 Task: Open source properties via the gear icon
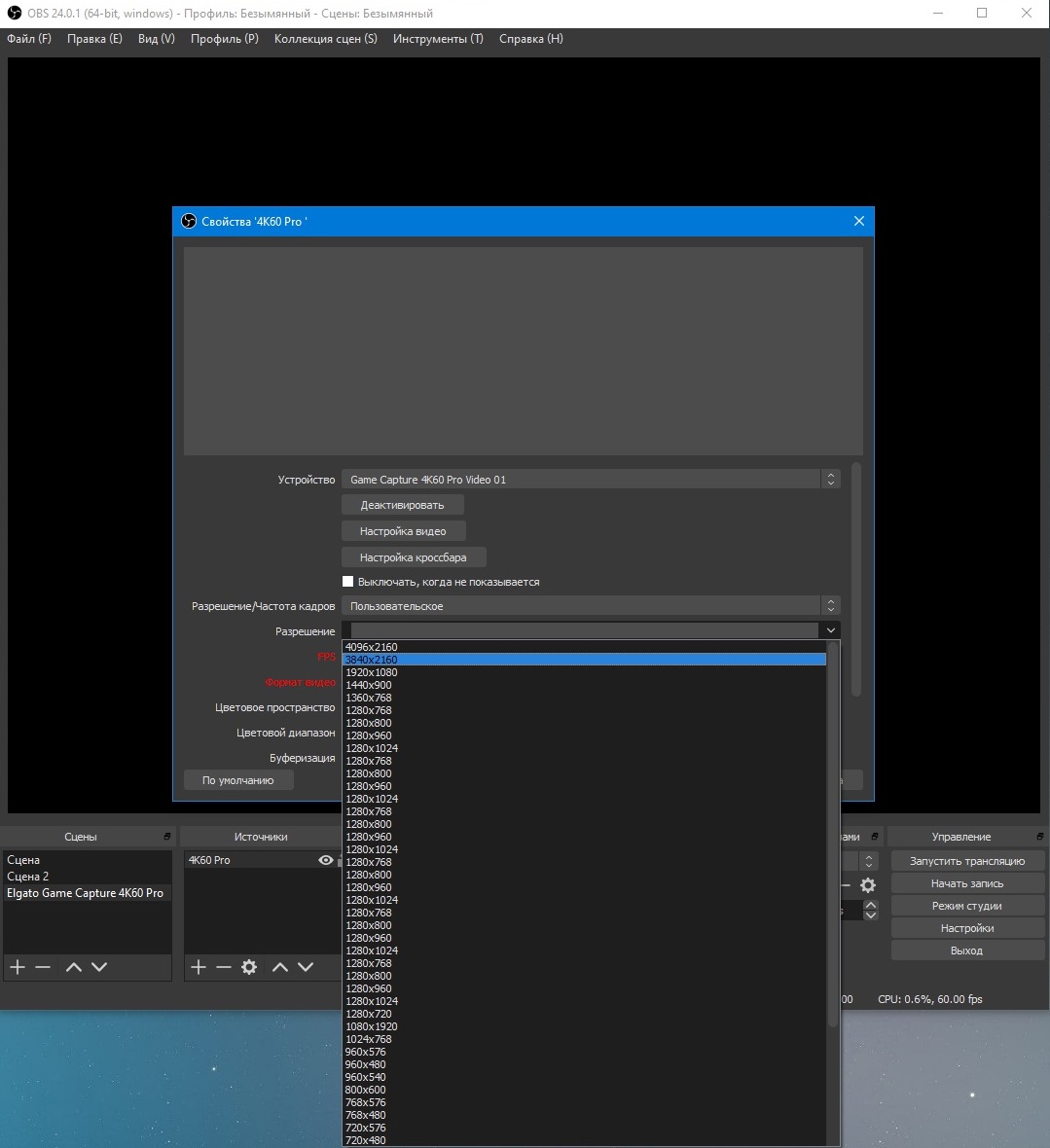[x=249, y=967]
